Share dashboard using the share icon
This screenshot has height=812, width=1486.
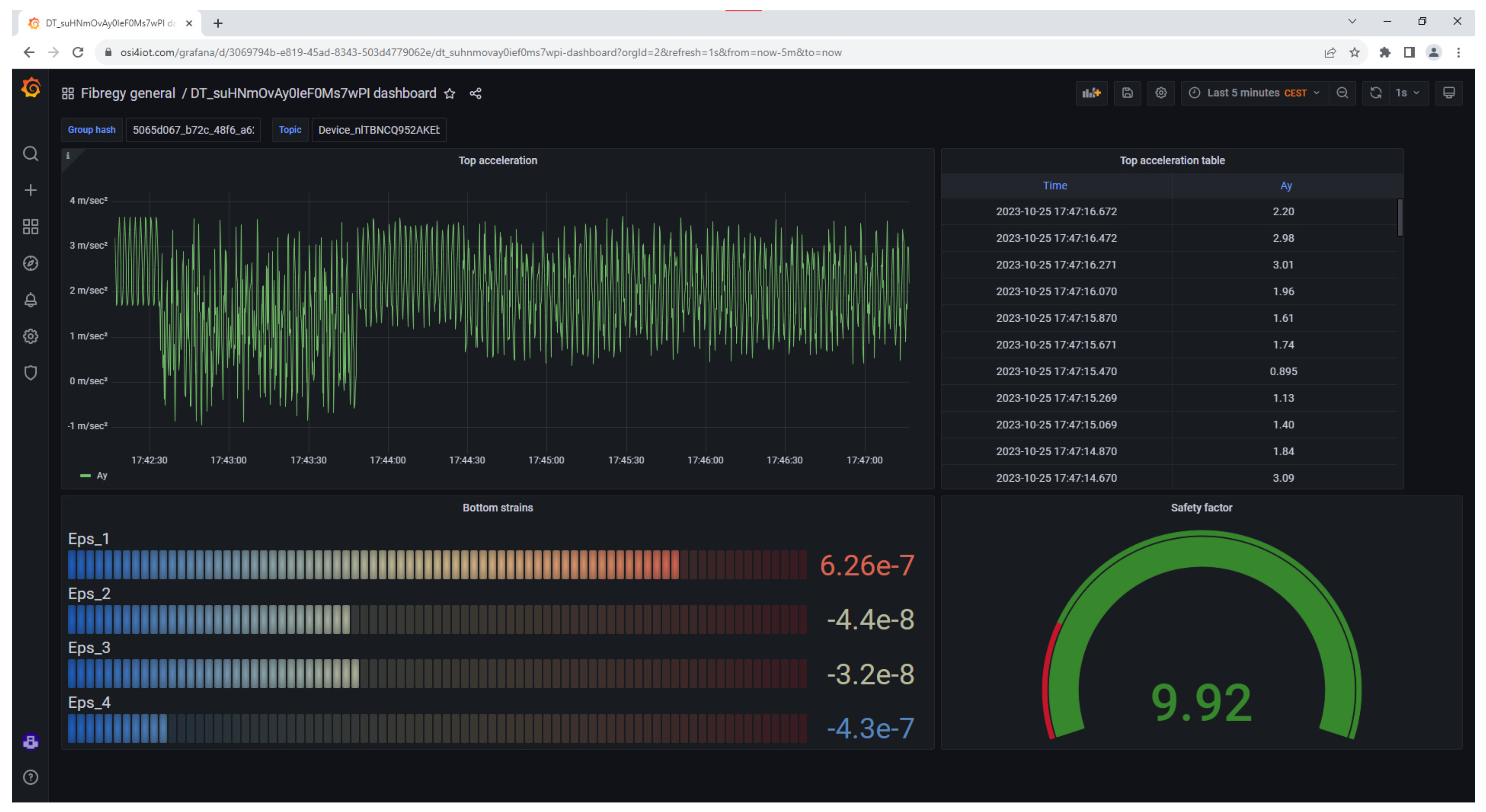(x=475, y=94)
